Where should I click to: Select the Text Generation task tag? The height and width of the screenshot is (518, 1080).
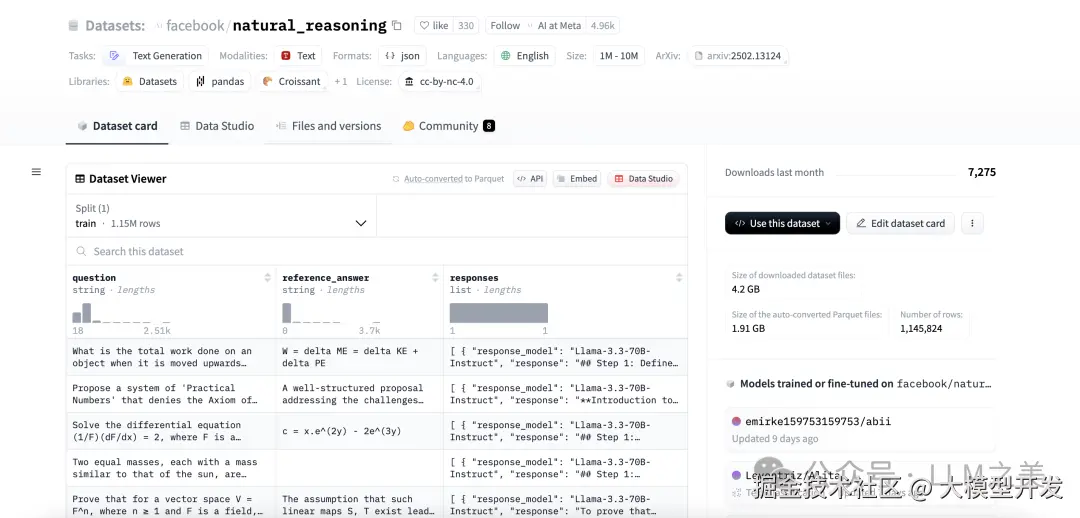(x=156, y=56)
